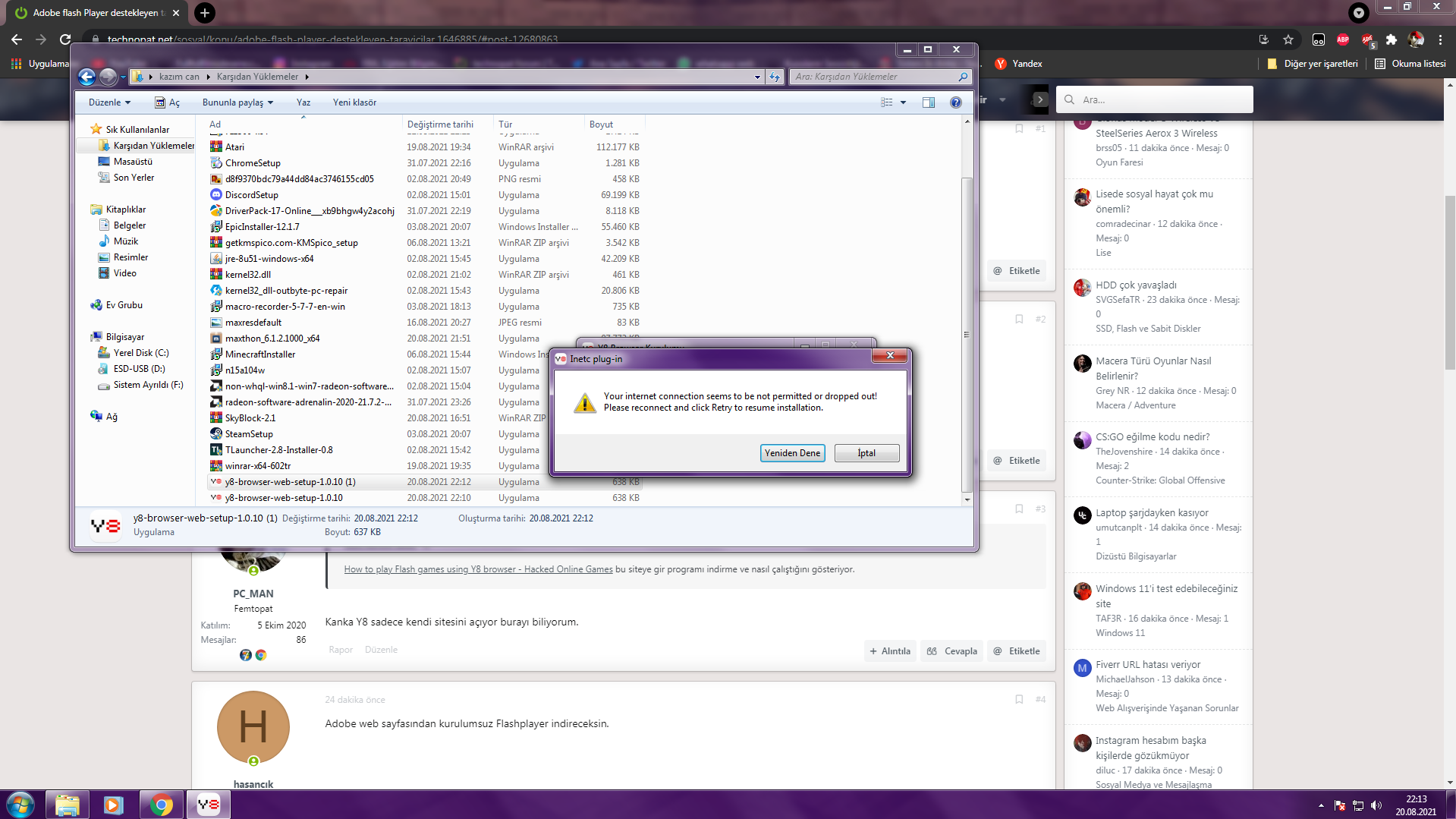Open CS:GO eğilme kodu nedir thread
Viewport: 1456px width, 819px height.
click(x=1153, y=437)
